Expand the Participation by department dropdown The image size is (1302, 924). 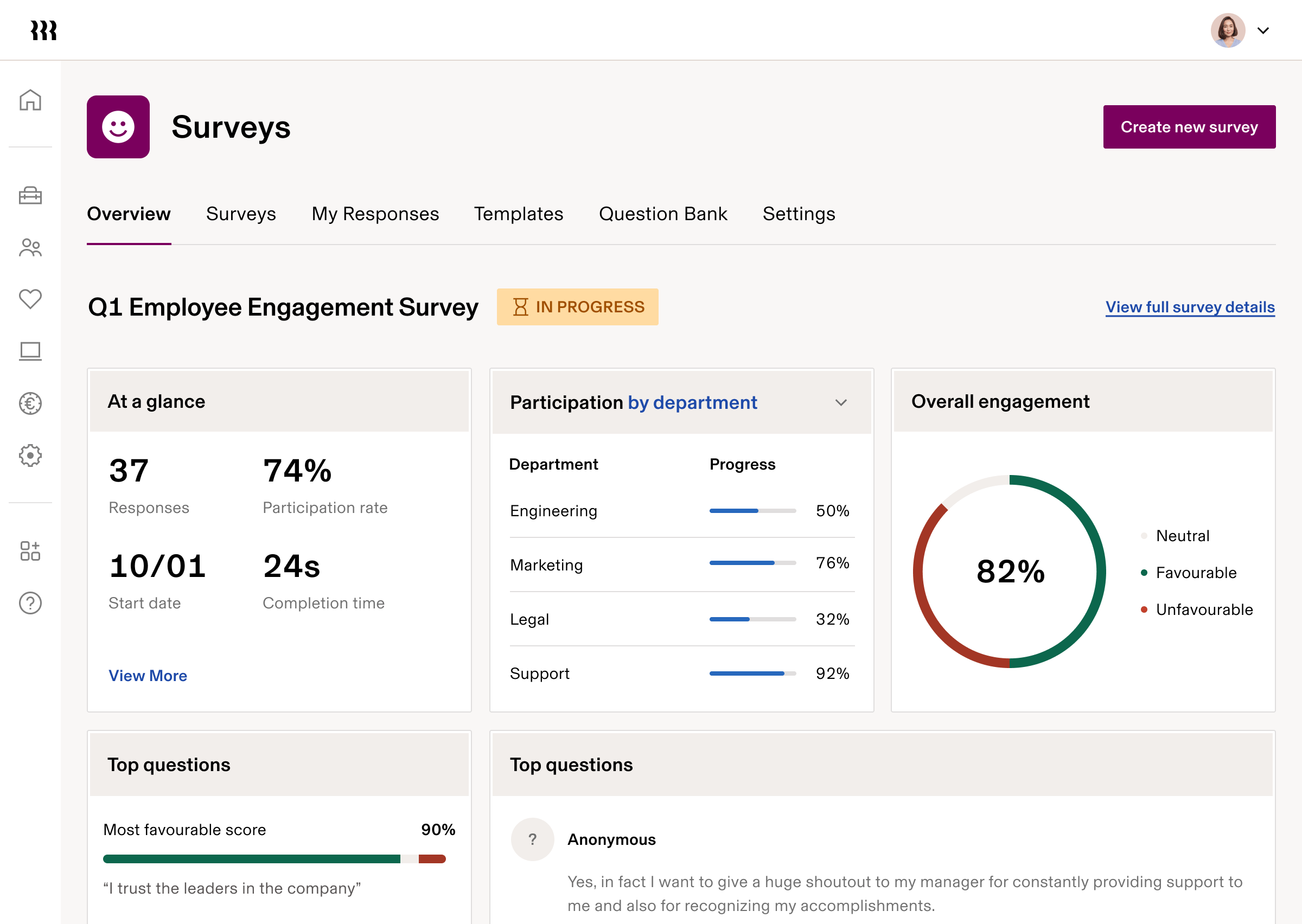(841, 403)
